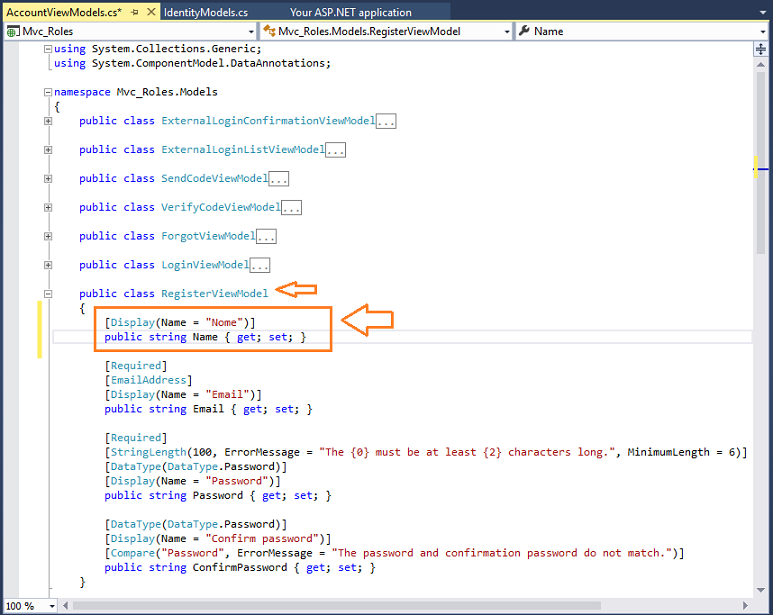Click the Mvc_Roles project icon
The height and width of the screenshot is (615, 773).
pyautogui.click(x=13, y=32)
